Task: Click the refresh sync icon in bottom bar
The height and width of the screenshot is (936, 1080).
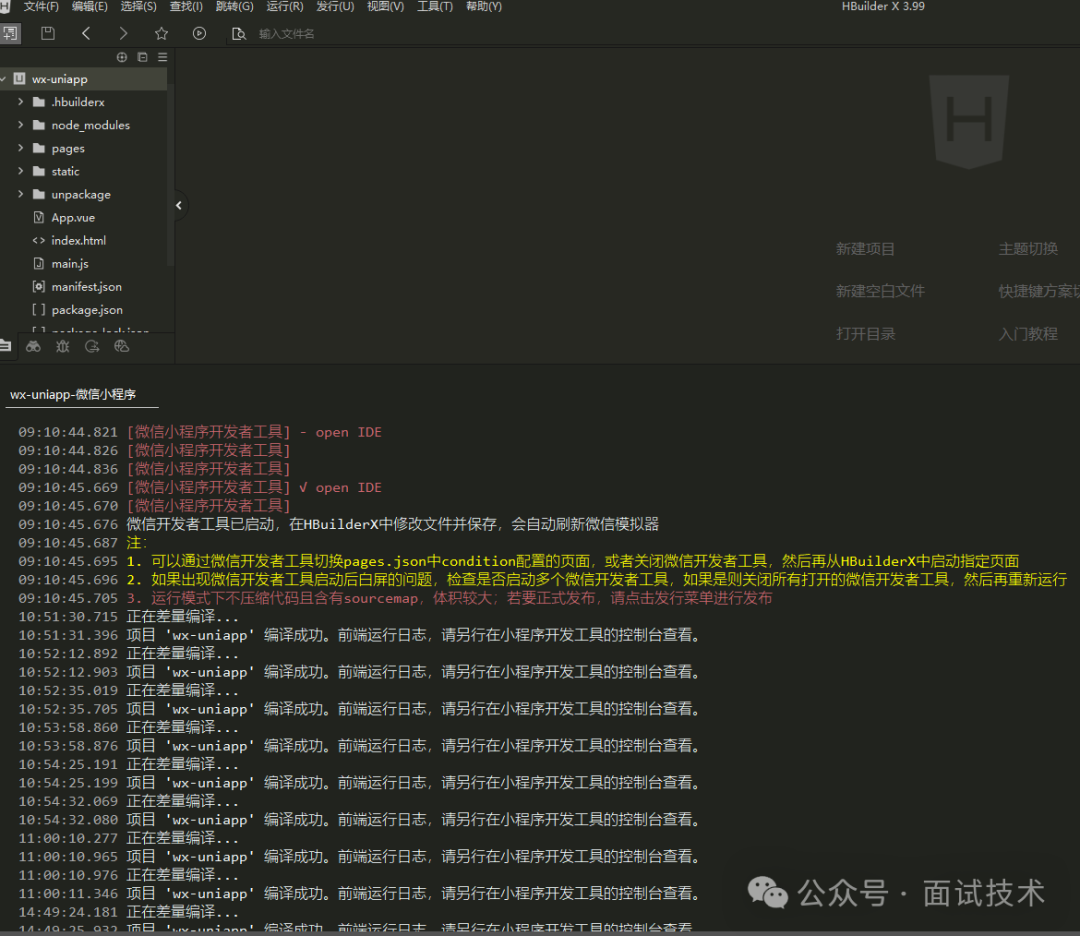Action: [x=92, y=346]
